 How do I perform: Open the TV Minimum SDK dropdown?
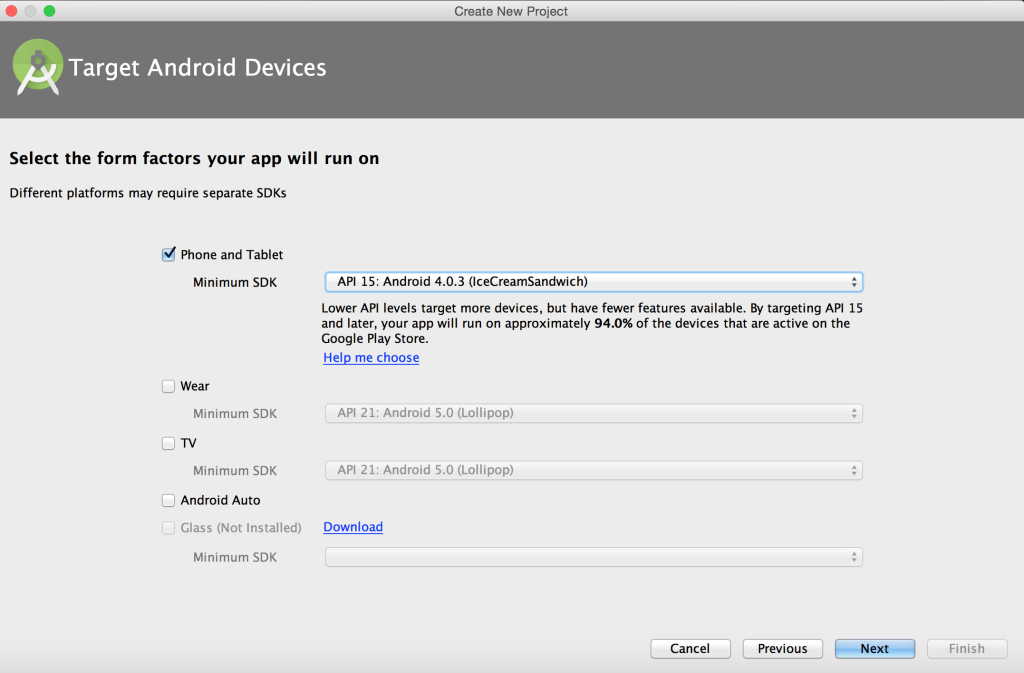click(594, 470)
